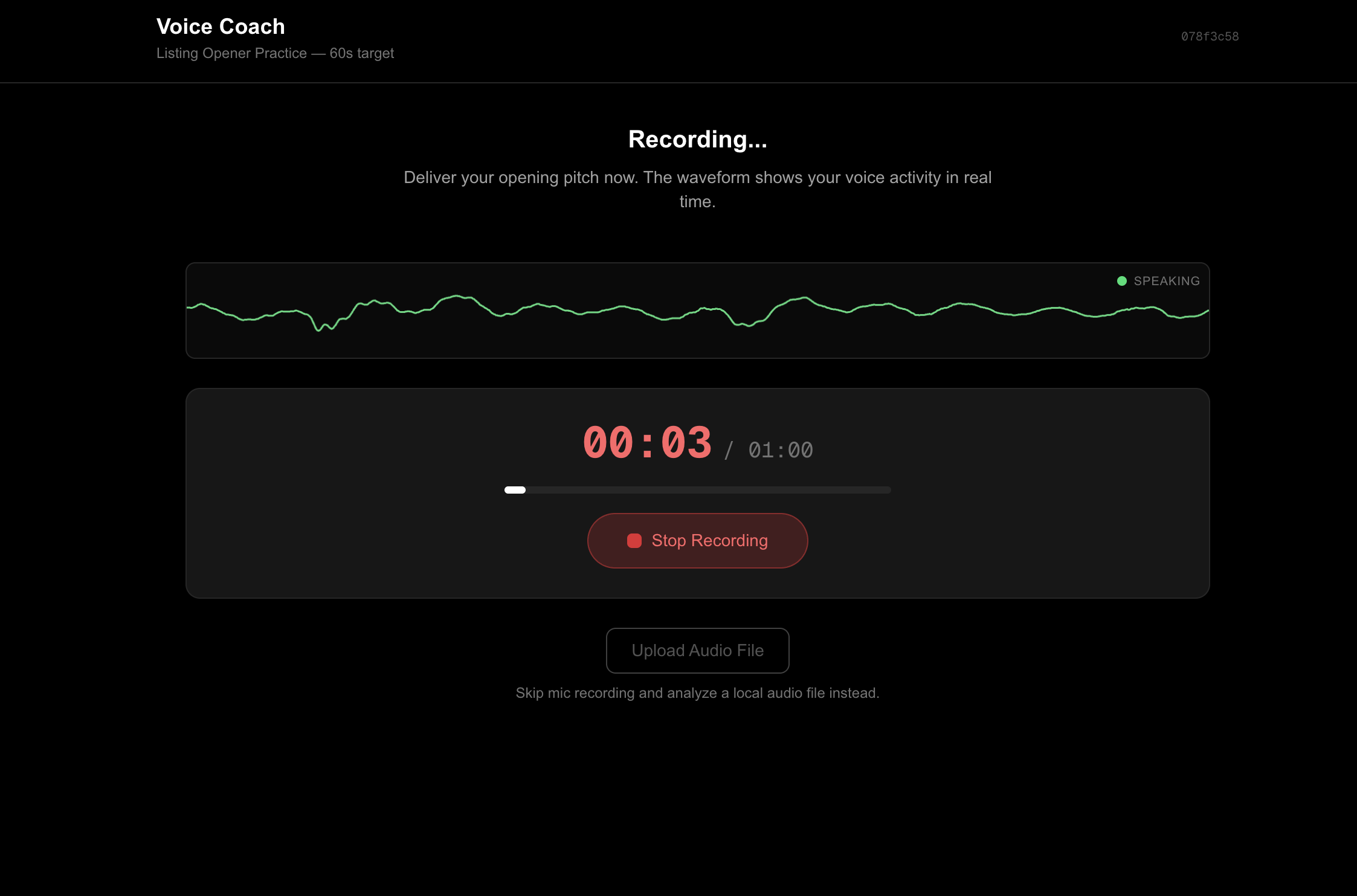Click the slash separator between timer values
The image size is (1357, 896).
click(729, 450)
